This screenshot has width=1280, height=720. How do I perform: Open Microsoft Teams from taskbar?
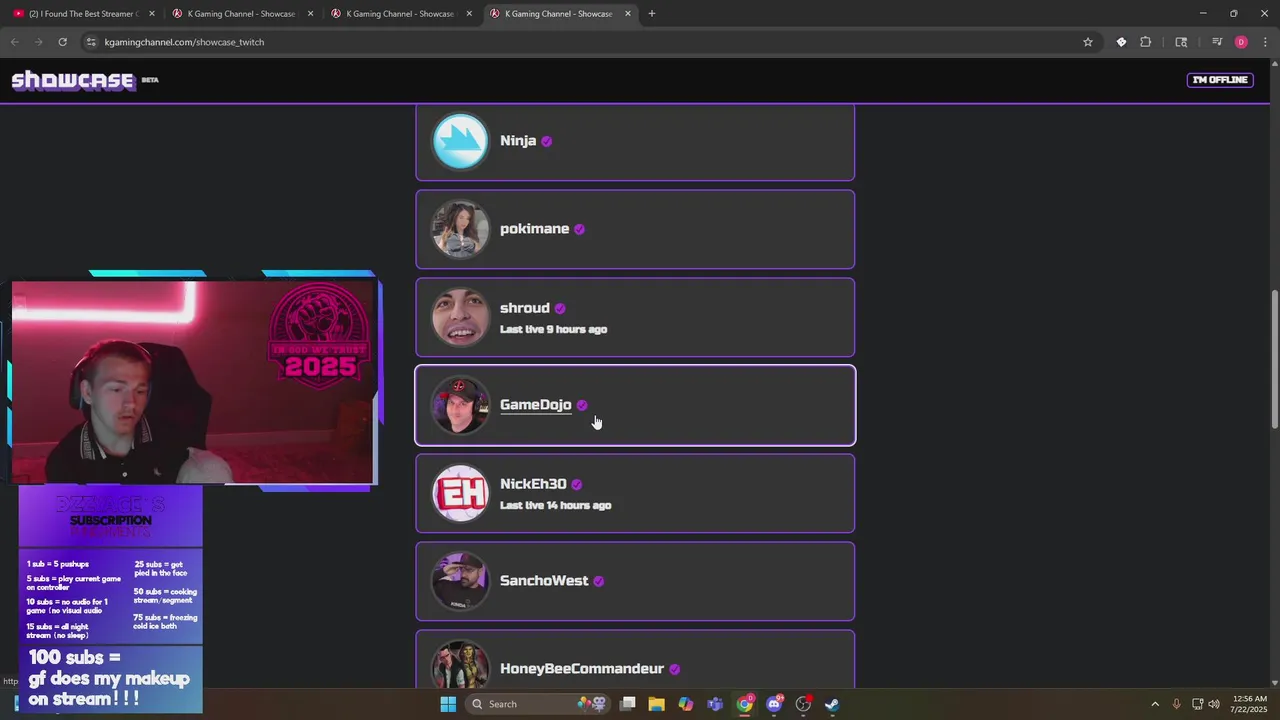coord(715,704)
